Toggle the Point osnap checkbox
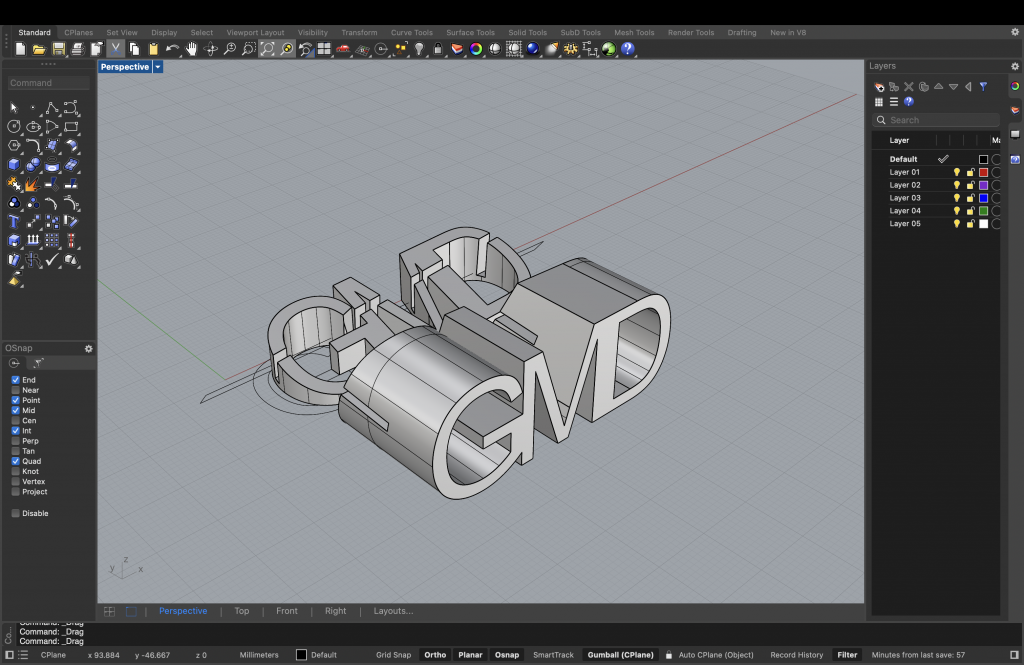 coord(16,400)
